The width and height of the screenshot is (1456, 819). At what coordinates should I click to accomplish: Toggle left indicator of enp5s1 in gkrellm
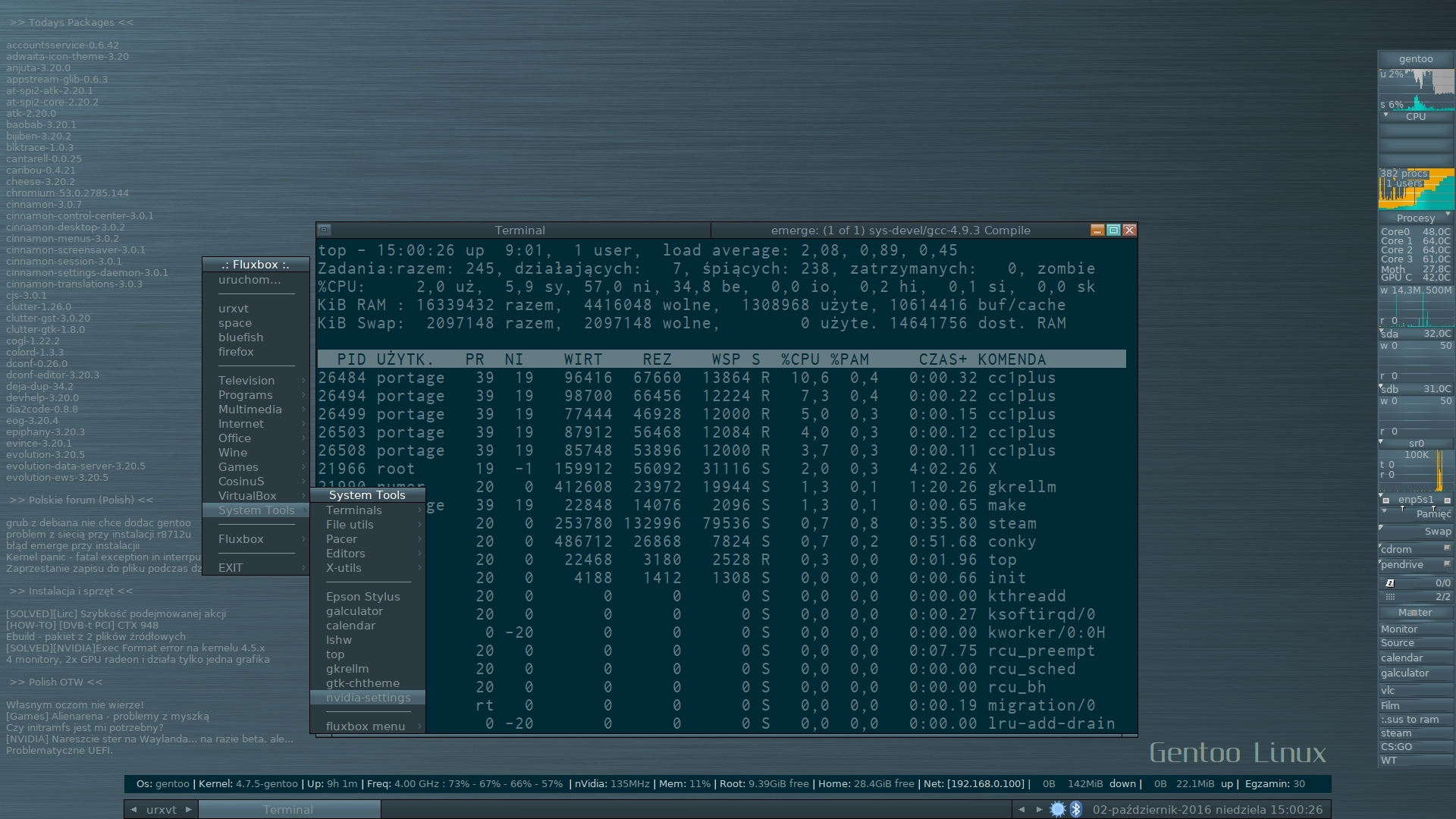tap(1385, 500)
